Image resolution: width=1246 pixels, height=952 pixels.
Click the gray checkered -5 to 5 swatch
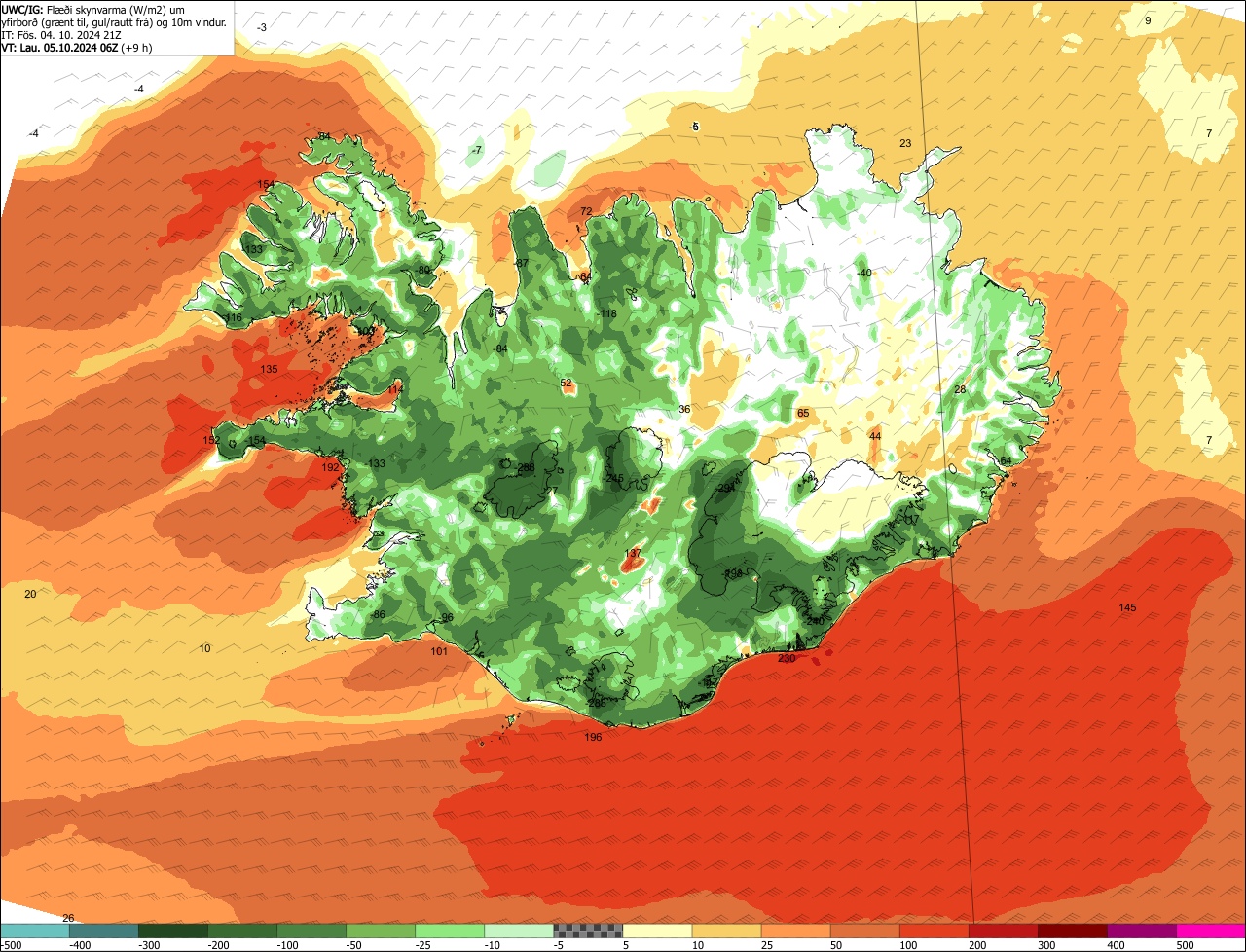[587, 931]
